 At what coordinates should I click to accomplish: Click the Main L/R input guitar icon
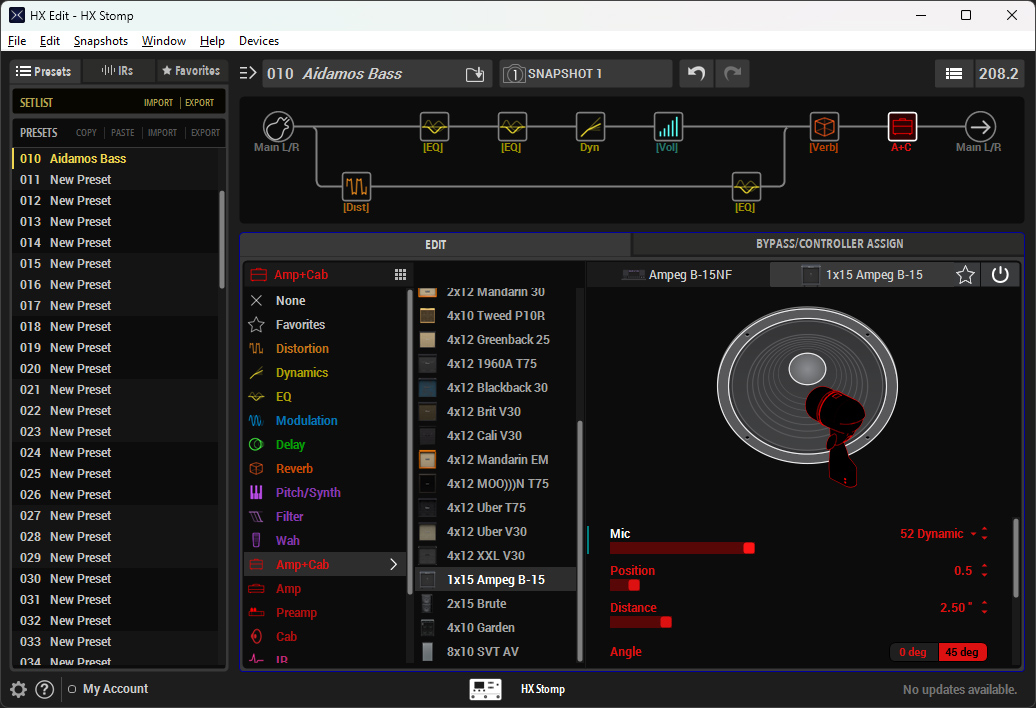278,127
